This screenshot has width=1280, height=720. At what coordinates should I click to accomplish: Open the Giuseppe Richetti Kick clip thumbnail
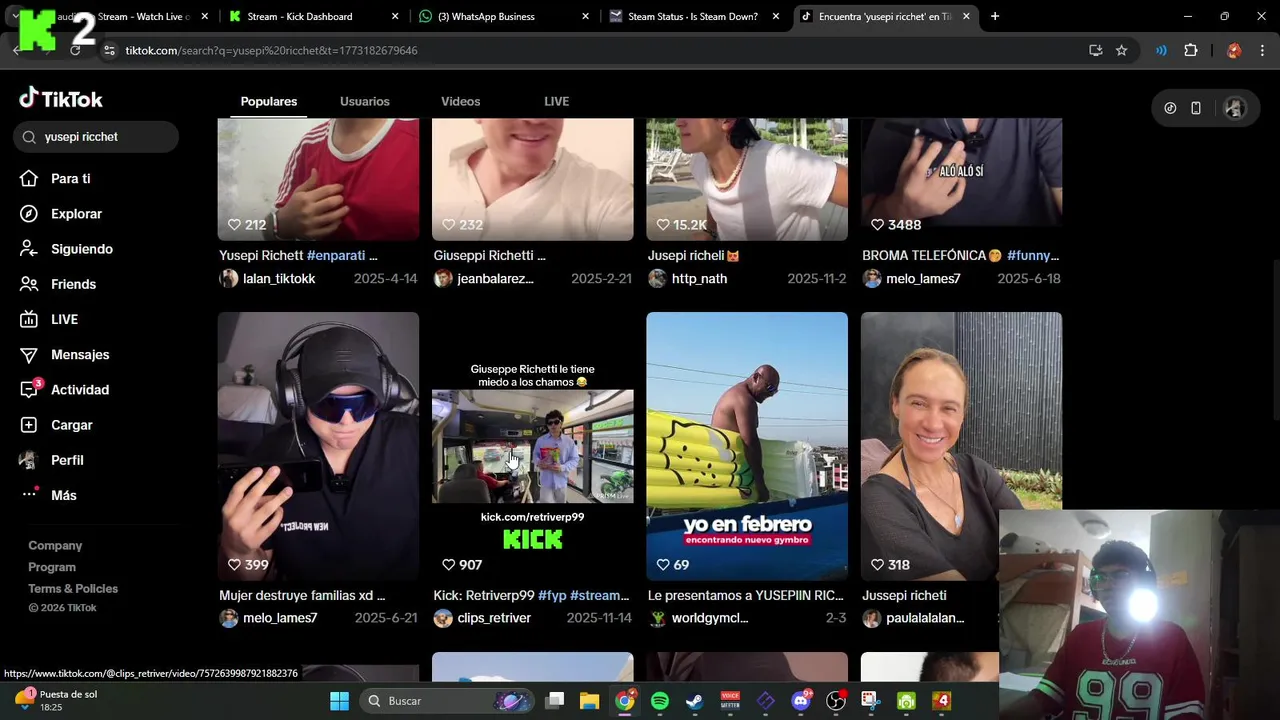point(533,446)
